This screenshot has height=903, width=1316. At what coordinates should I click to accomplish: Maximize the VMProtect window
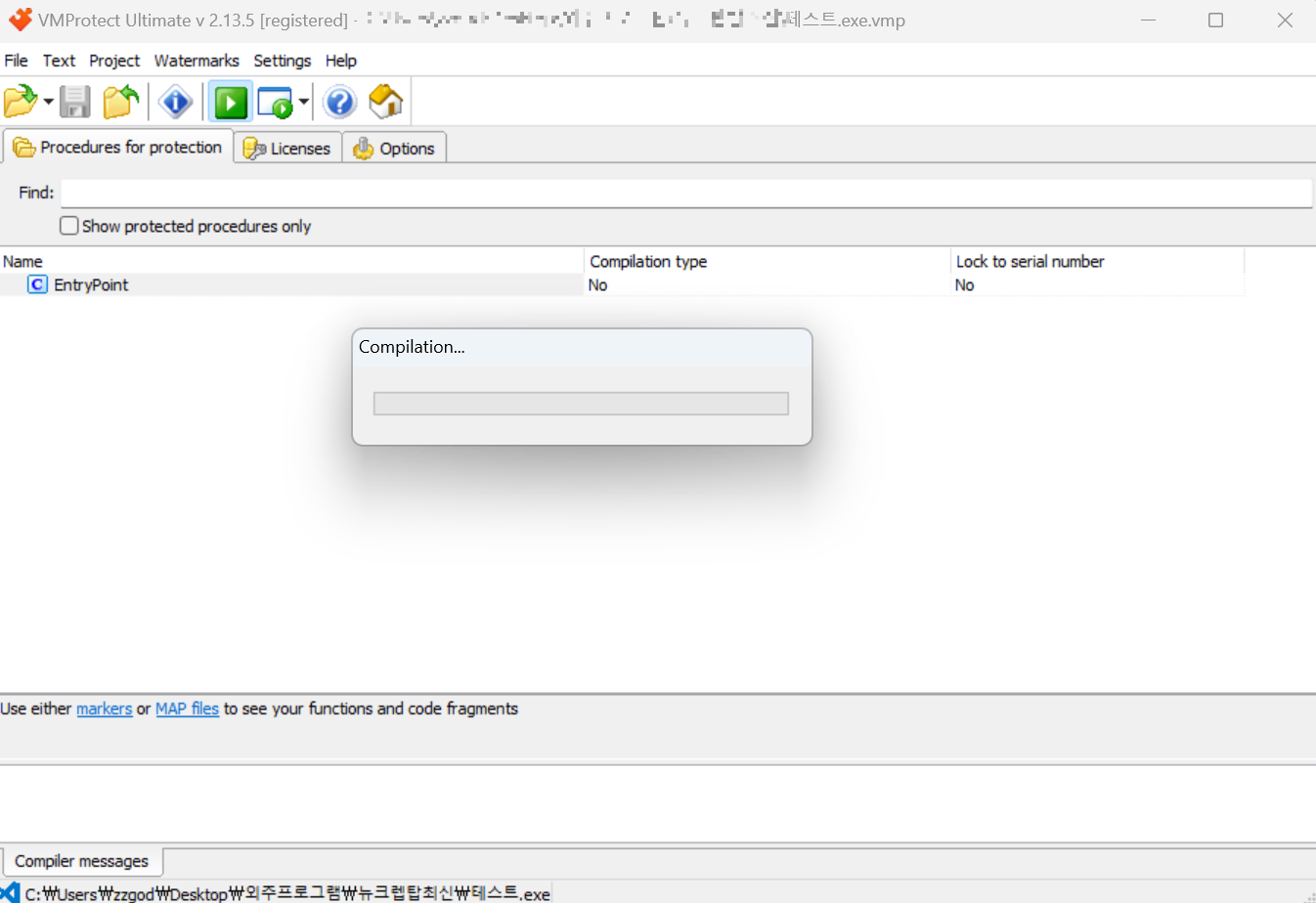(1215, 21)
